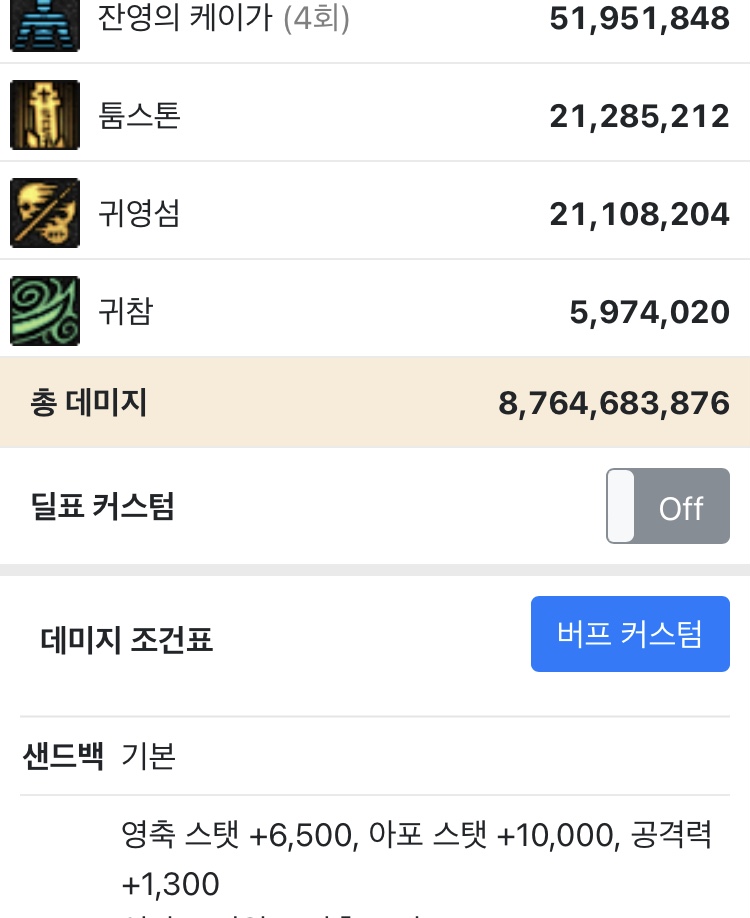Image resolution: width=750 pixels, height=918 pixels.
Task: Click the 툼스톤 tombstone skill icon
Action: pos(45,115)
